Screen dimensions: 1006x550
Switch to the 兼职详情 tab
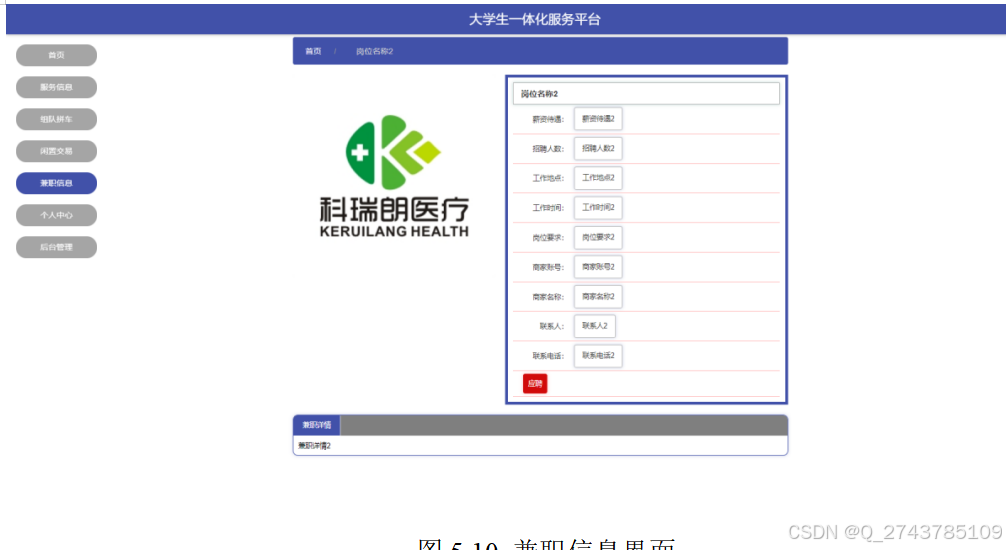(x=317, y=425)
